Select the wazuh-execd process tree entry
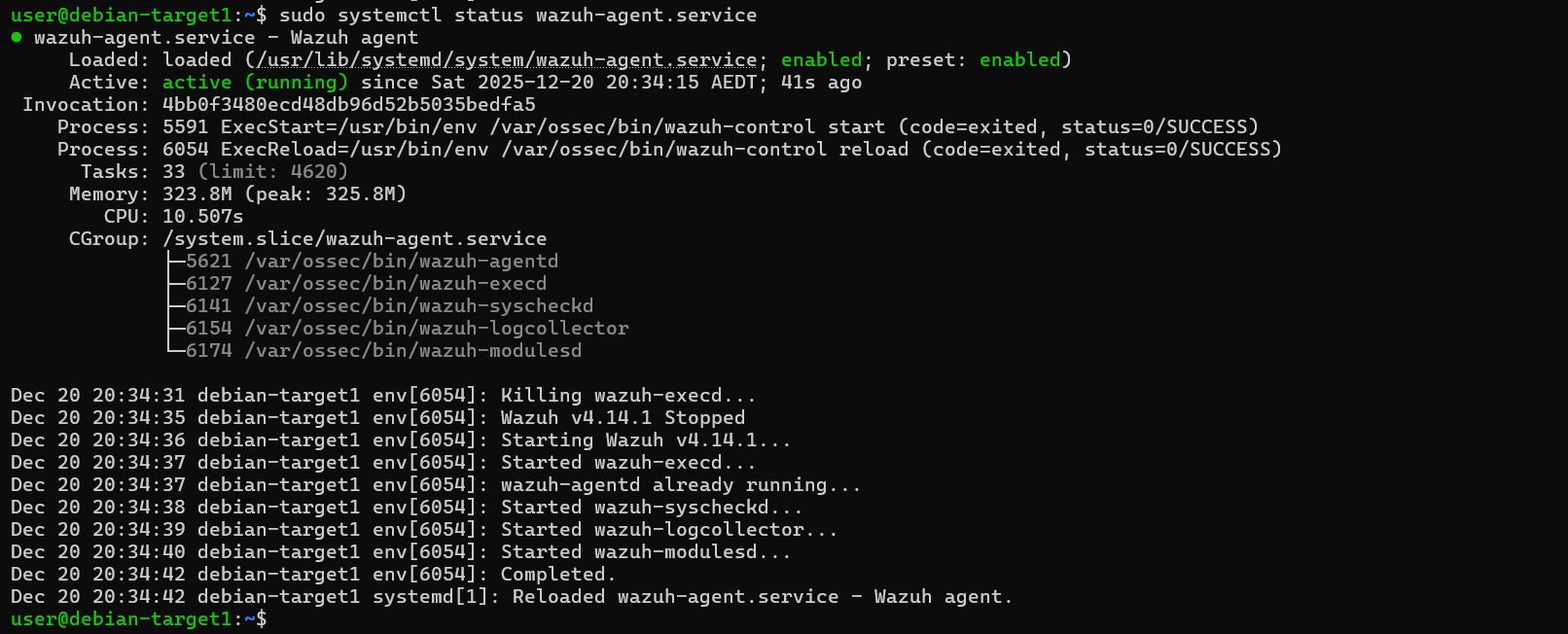The image size is (1568, 634). (x=395, y=284)
